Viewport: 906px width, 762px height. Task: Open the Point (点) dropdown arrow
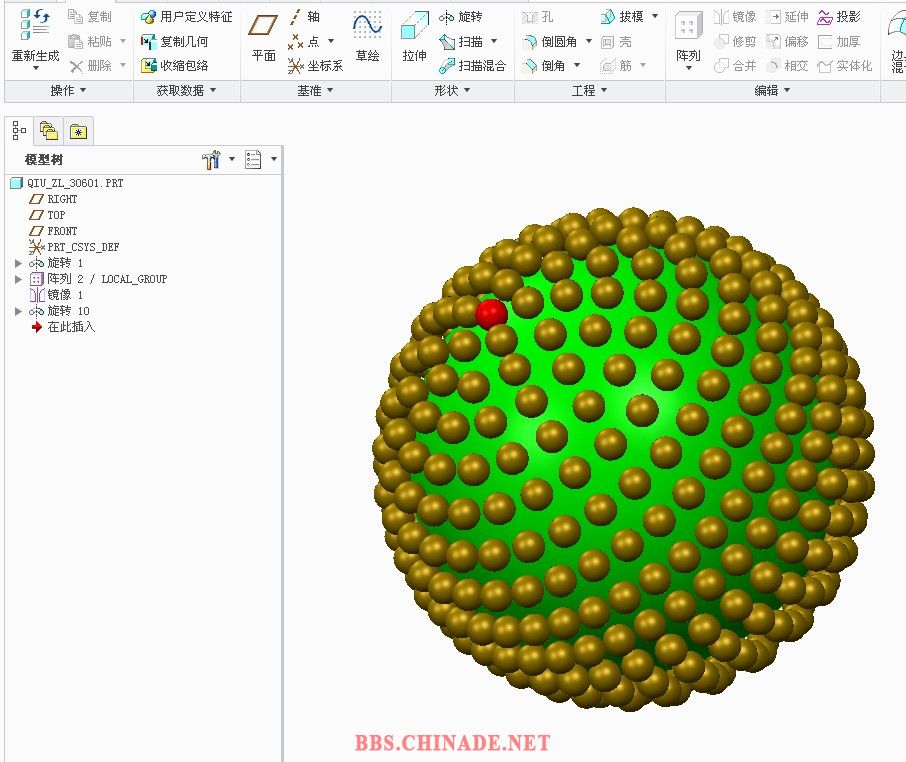(x=331, y=41)
